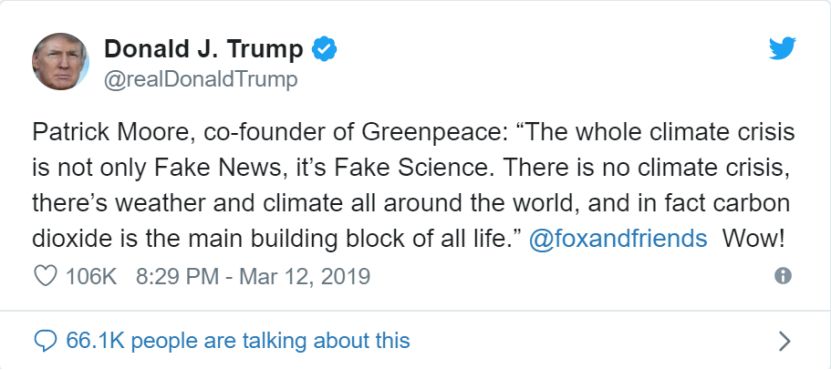831x370 pixels.
Task: Click the Mar 12, 2019 date
Action: (x=304, y=277)
